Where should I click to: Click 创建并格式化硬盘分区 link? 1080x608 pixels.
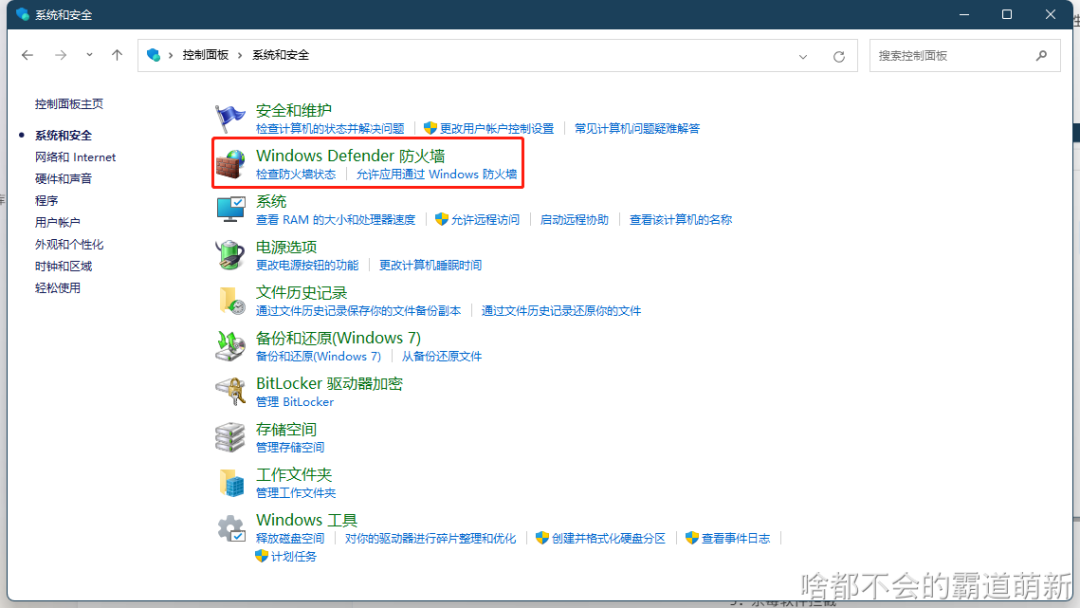[x=608, y=538]
